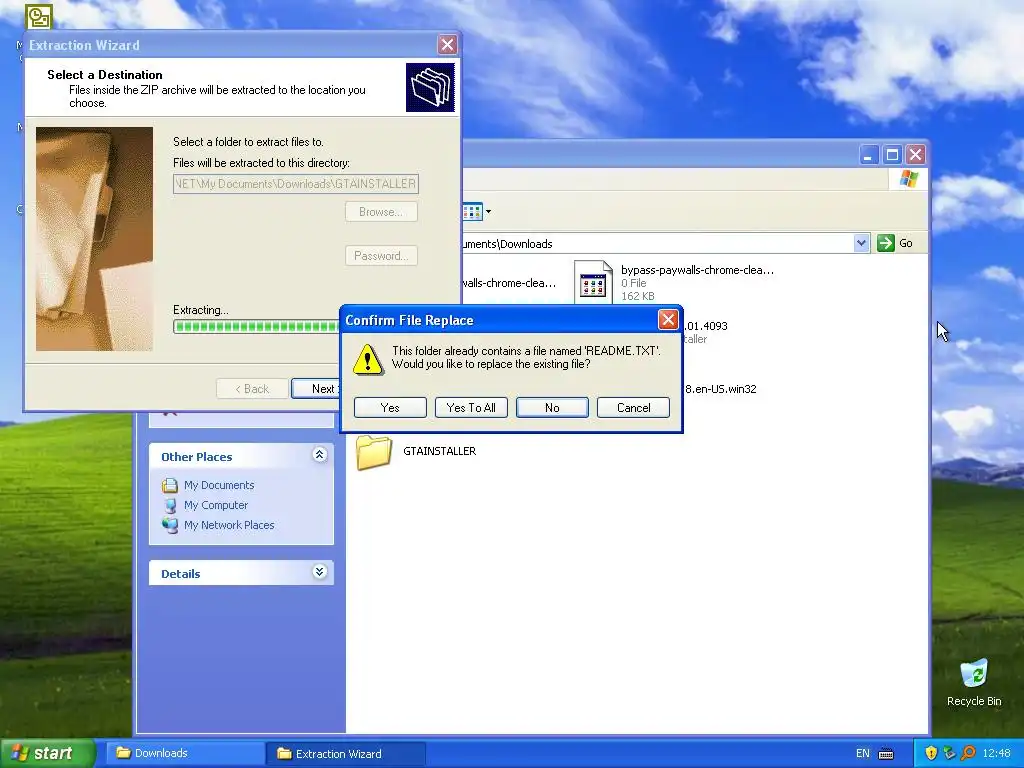The width and height of the screenshot is (1024, 768).
Task: Expand the Details panel
Action: [x=319, y=572]
